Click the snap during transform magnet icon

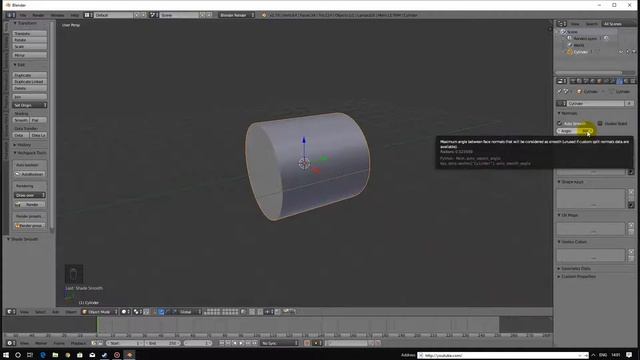click(260, 311)
